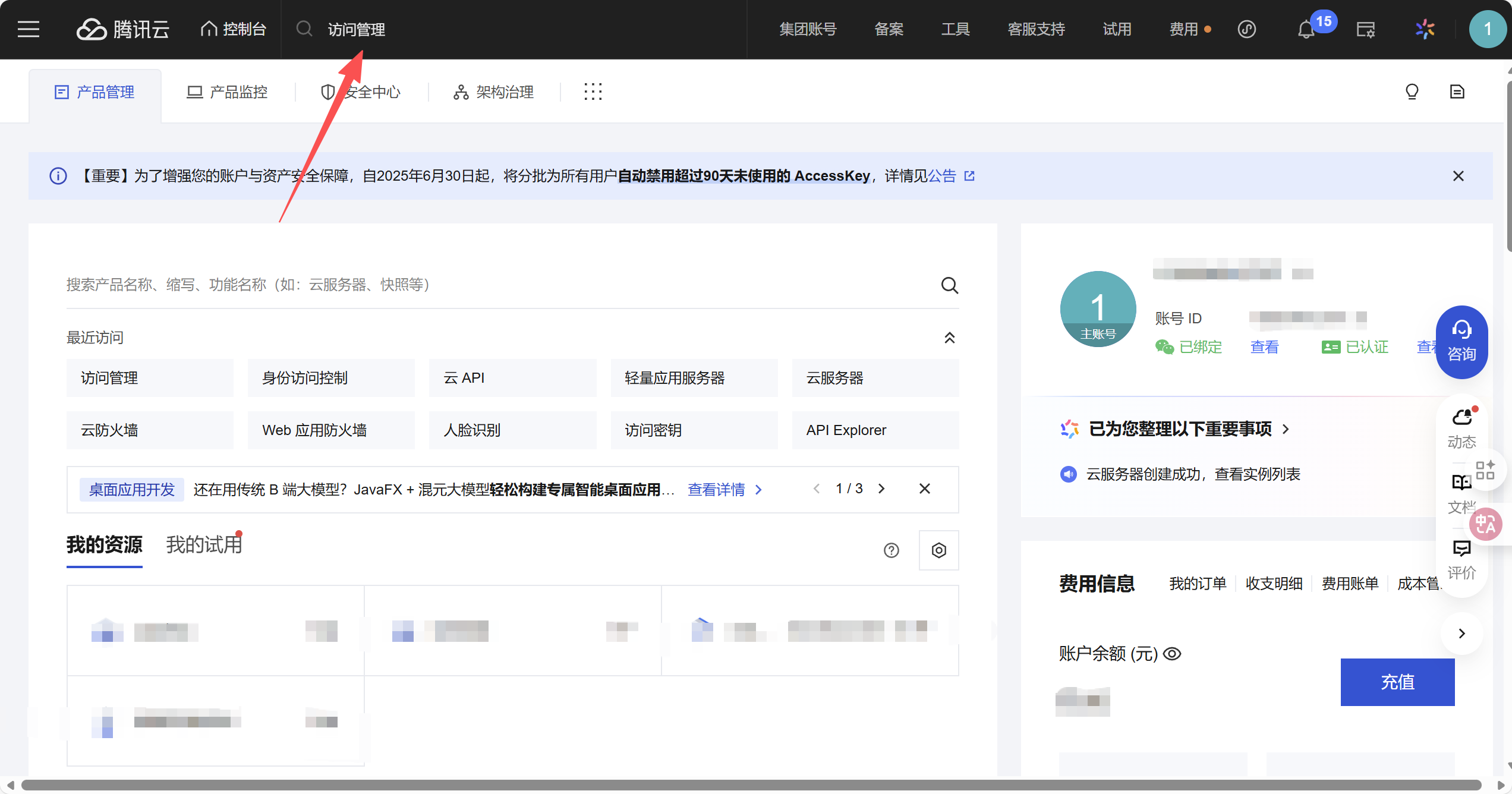
Task: Click the product search input field
Action: click(475, 285)
